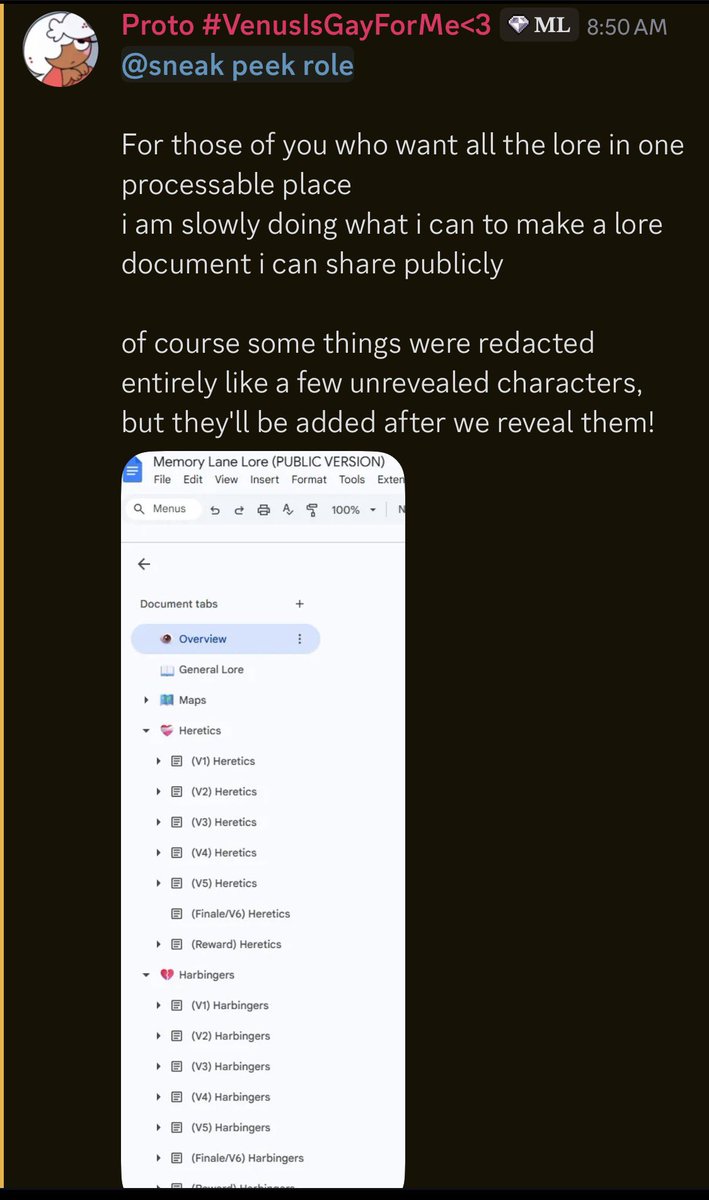Click the eye emoji icon on Overview

[x=166, y=639]
